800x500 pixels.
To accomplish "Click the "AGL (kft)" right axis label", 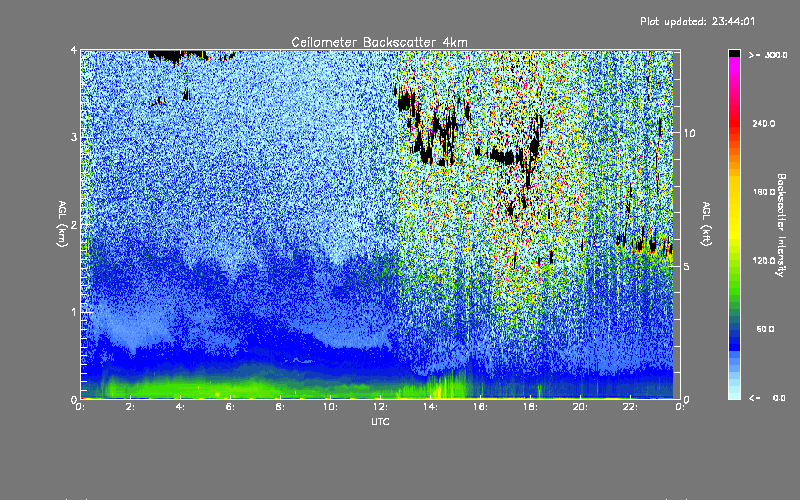I will point(707,224).
